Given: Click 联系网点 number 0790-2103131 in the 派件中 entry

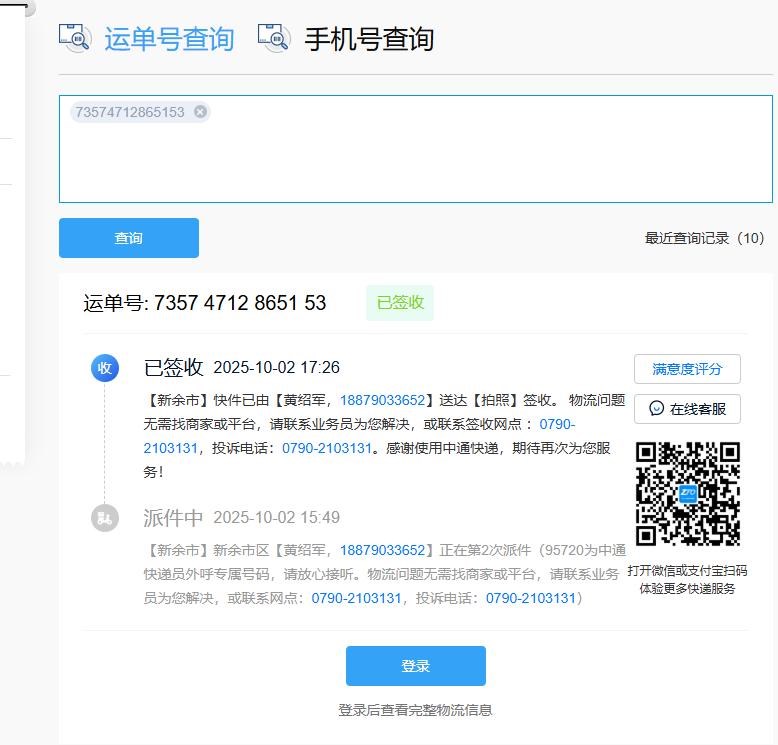Looking at the screenshot, I should 356,598.
